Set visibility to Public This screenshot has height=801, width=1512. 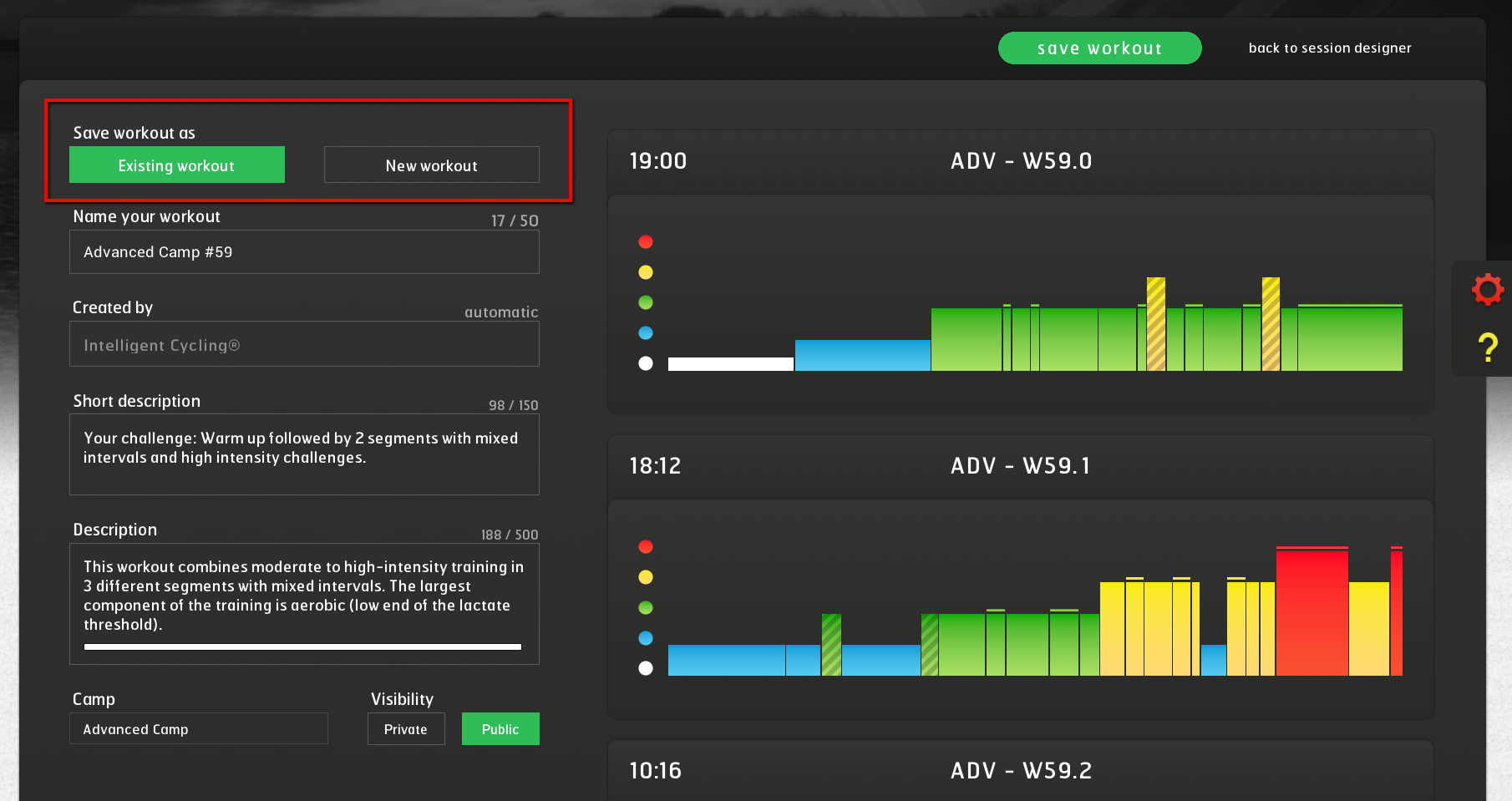[500, 729]
